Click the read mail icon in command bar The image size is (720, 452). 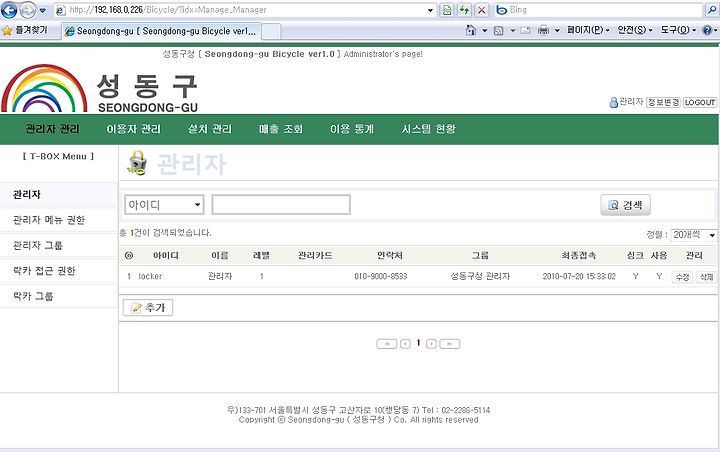click(525, 30)
